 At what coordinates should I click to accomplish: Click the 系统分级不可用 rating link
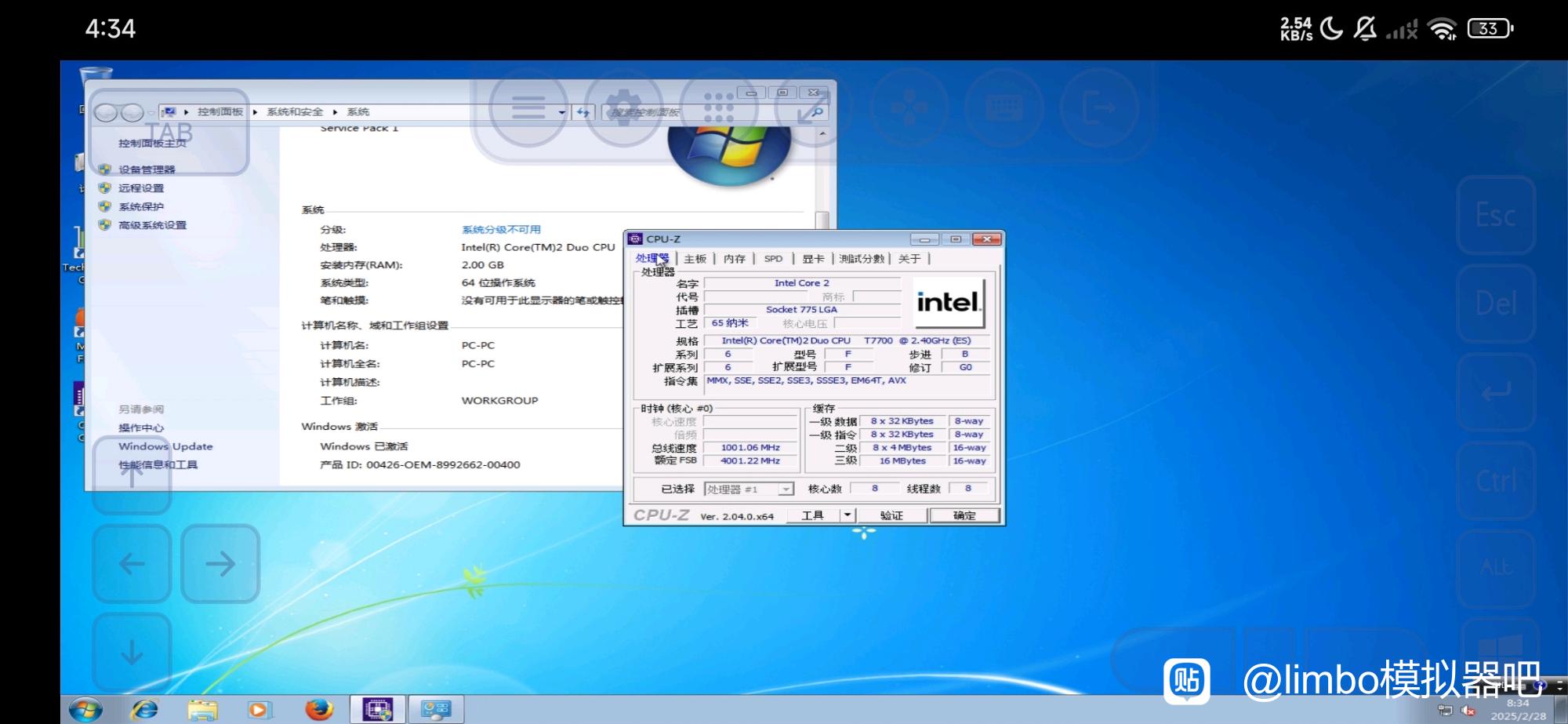(x=501, y=230)
